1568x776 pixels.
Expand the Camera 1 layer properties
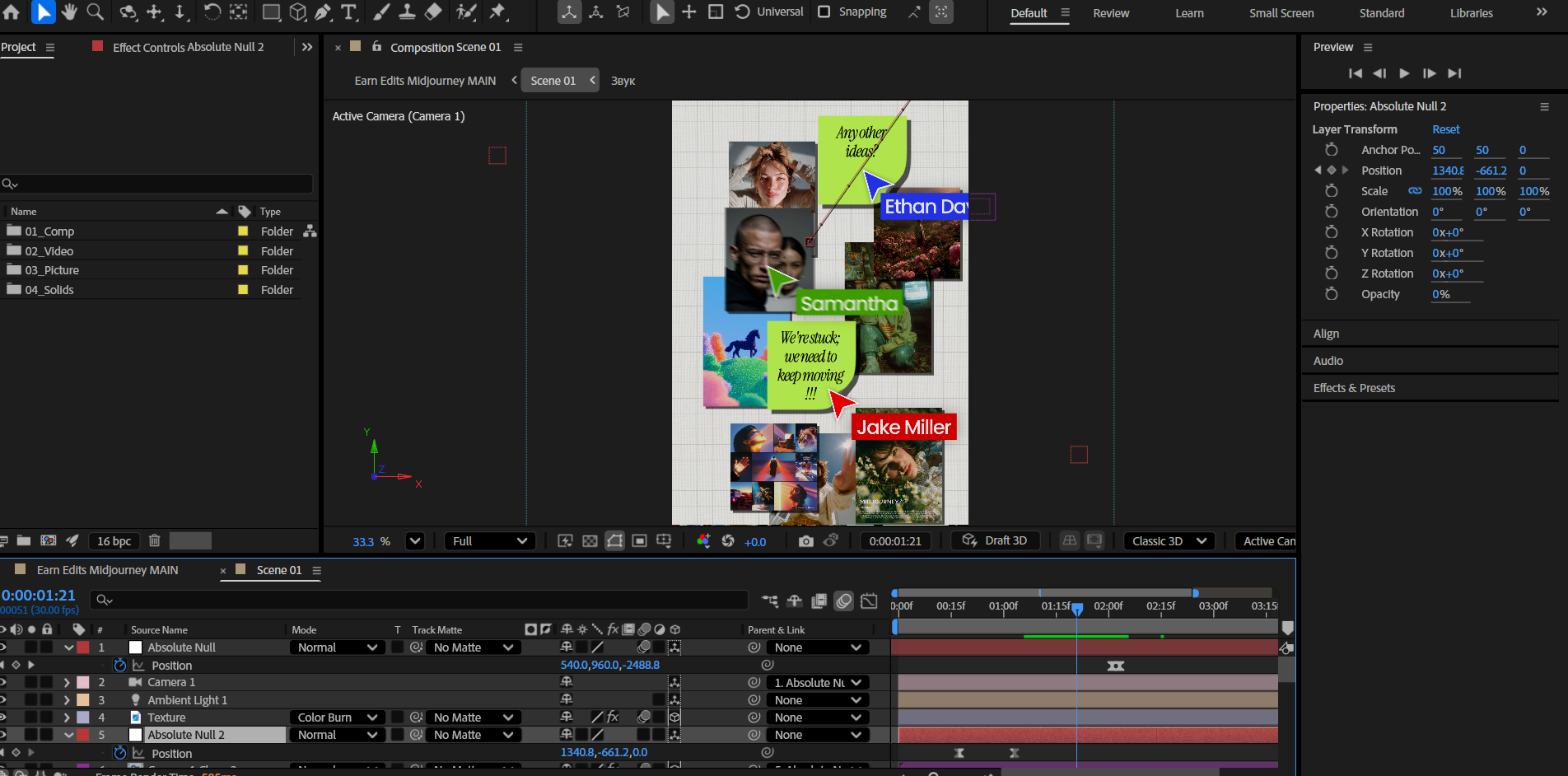[x=67, y=682]
